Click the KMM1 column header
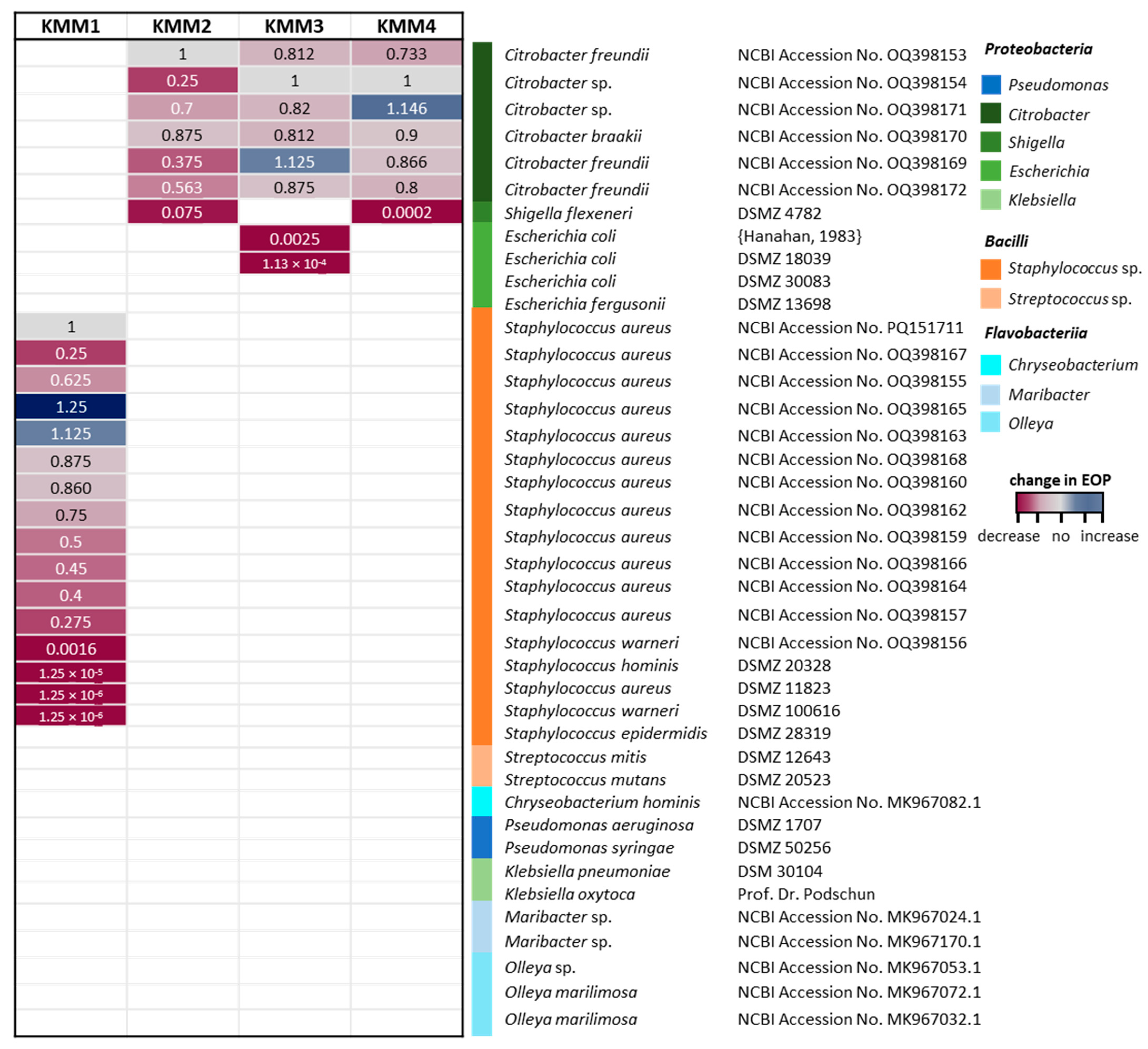Viewport: 1148px width, 1049px height. pyautogui.click(x=71, y=26)
